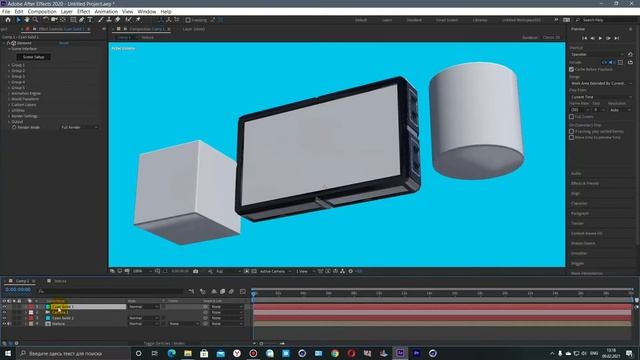Switch to the Comp 1 timeline tab
Image resolution: width=640 pixels, height=360 pixels.
(22, 281)
